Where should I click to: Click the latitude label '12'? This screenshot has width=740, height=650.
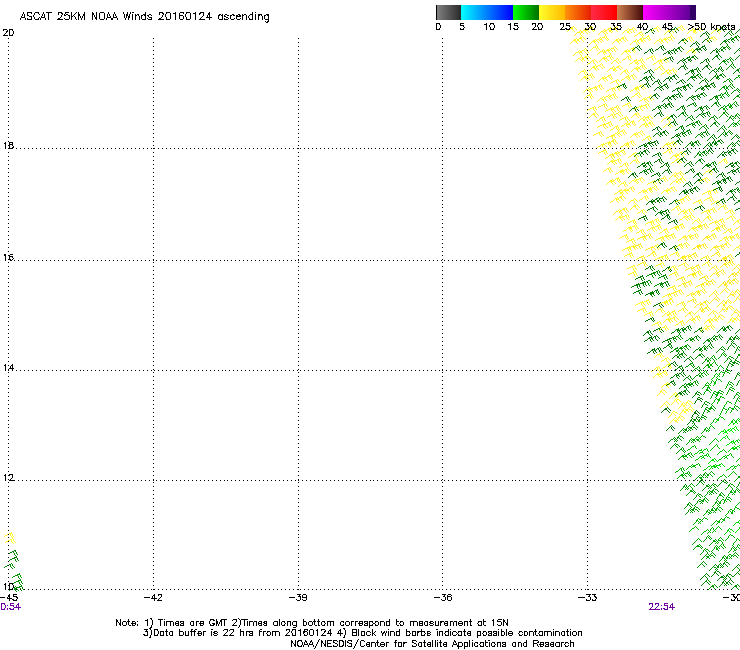tap(8, 478)
